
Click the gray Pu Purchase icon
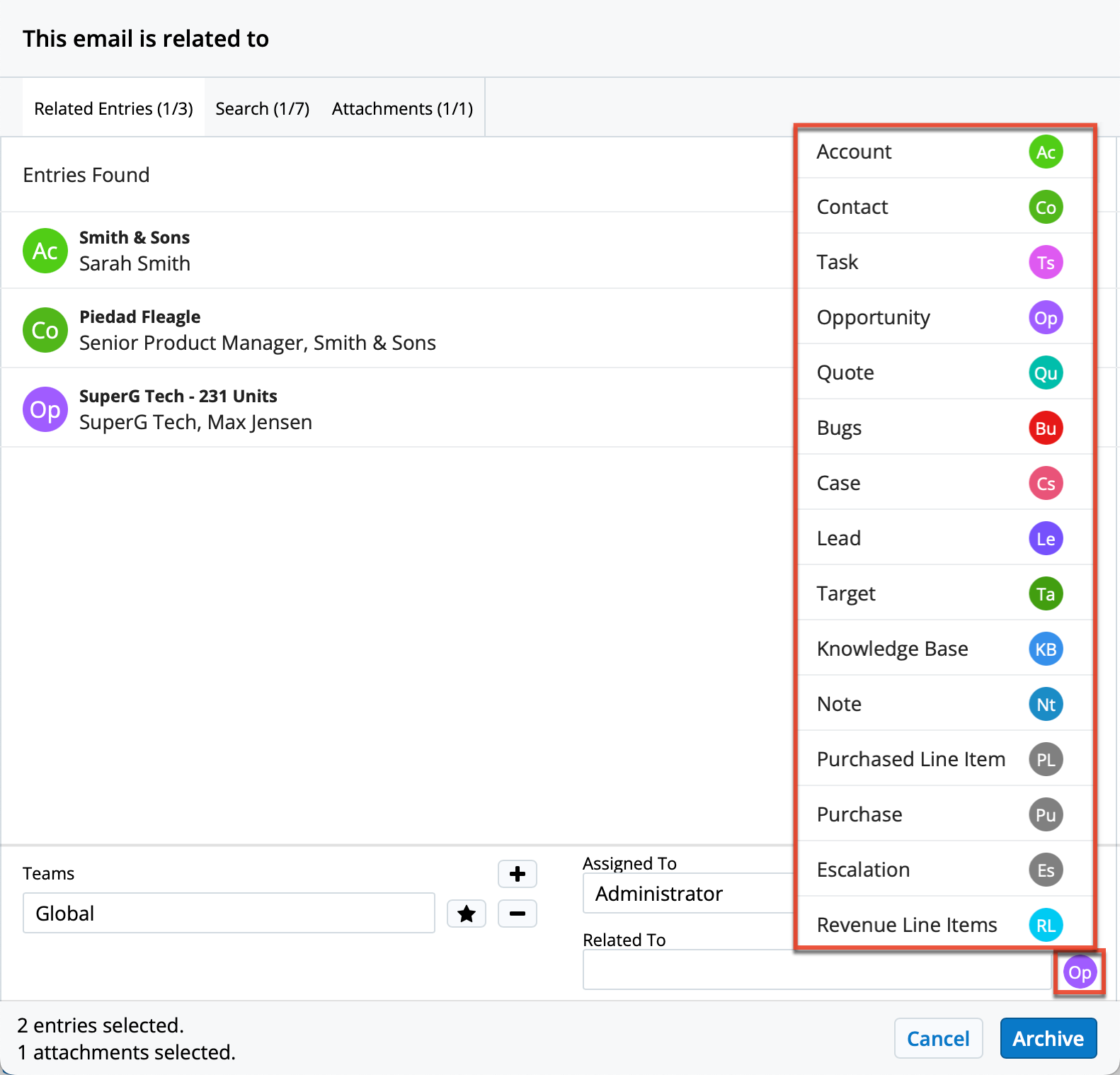click(1046, 814)
